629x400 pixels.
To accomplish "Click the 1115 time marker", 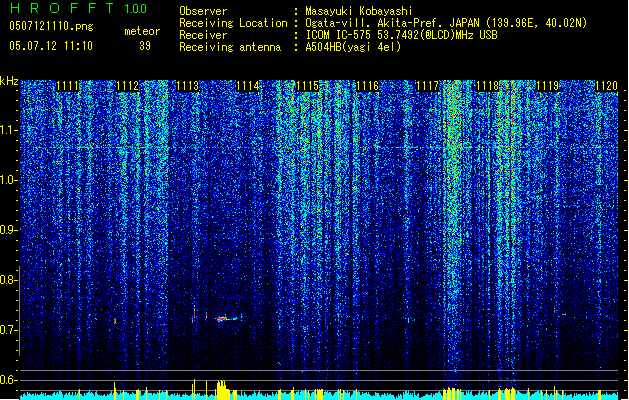I will [x=308, y=86].
